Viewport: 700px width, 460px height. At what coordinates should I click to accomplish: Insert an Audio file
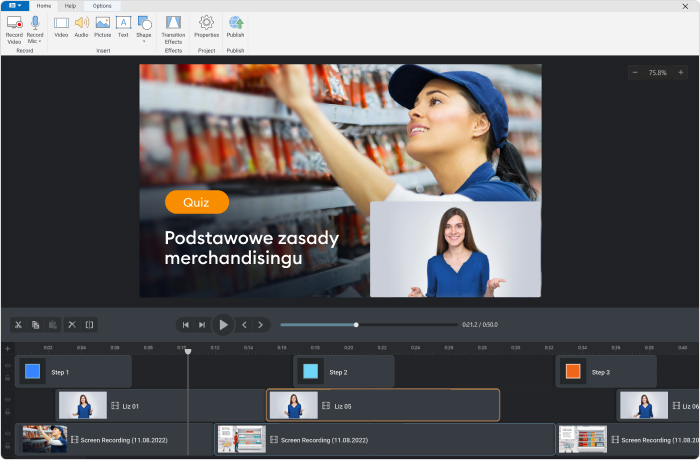pos(81,27)
